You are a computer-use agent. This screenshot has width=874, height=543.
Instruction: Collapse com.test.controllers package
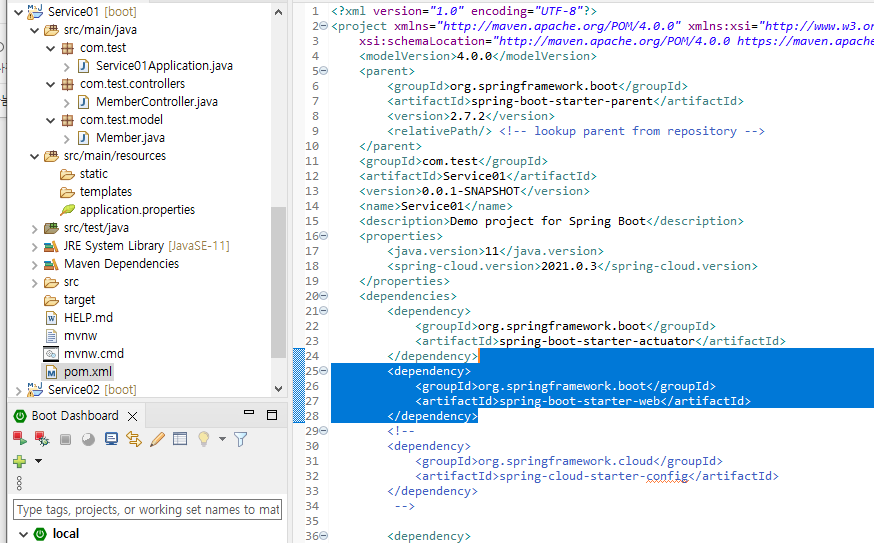click(x=51, y=85)
